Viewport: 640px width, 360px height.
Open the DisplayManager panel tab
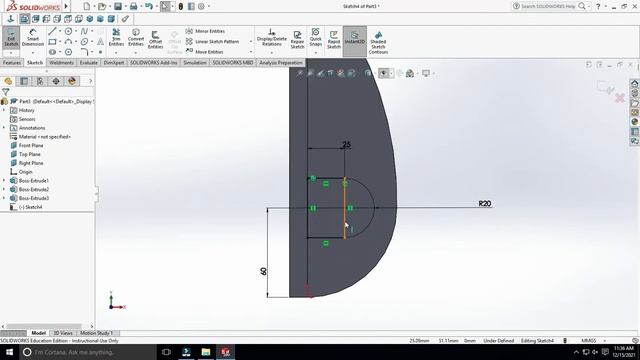pos(72,81)
